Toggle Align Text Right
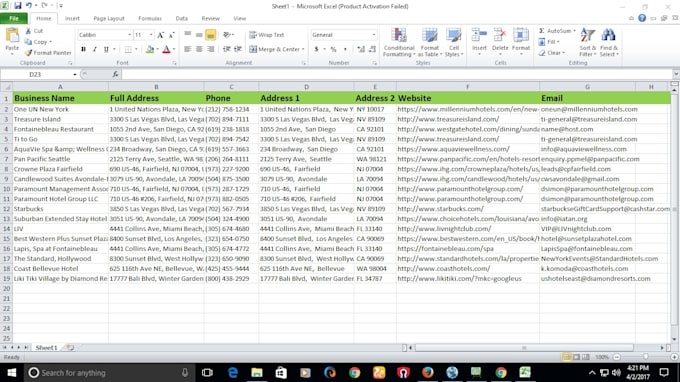The height and width of the screenshot is (382, 680). tap(211, 49)
